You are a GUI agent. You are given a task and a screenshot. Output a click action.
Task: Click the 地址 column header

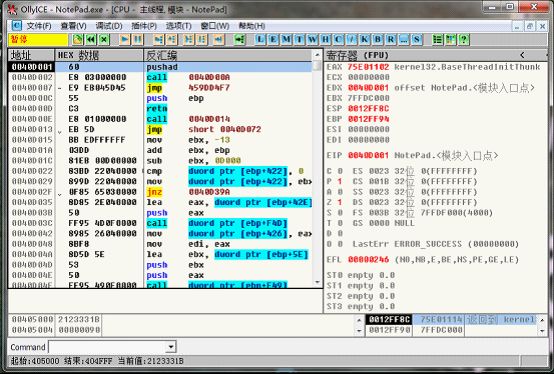tap(31, 55)
